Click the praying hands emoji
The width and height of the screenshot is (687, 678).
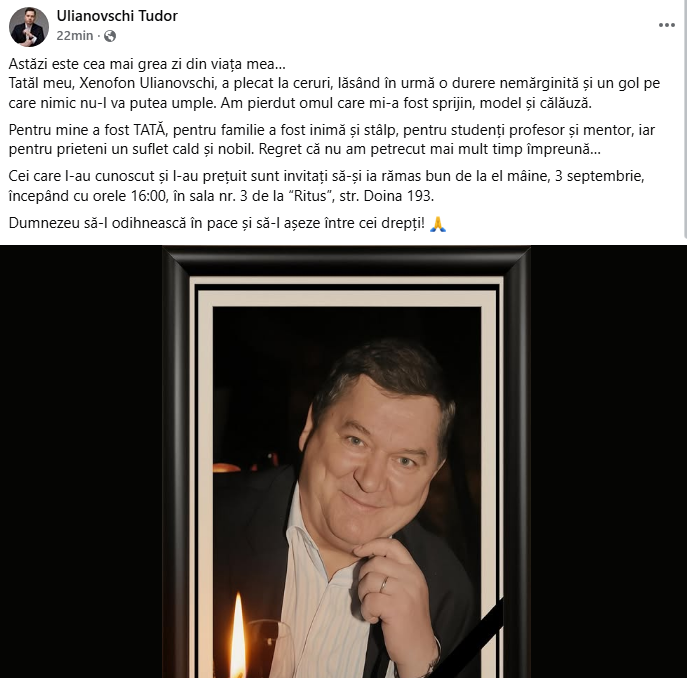pyautogui.click(x=438, y=224)
